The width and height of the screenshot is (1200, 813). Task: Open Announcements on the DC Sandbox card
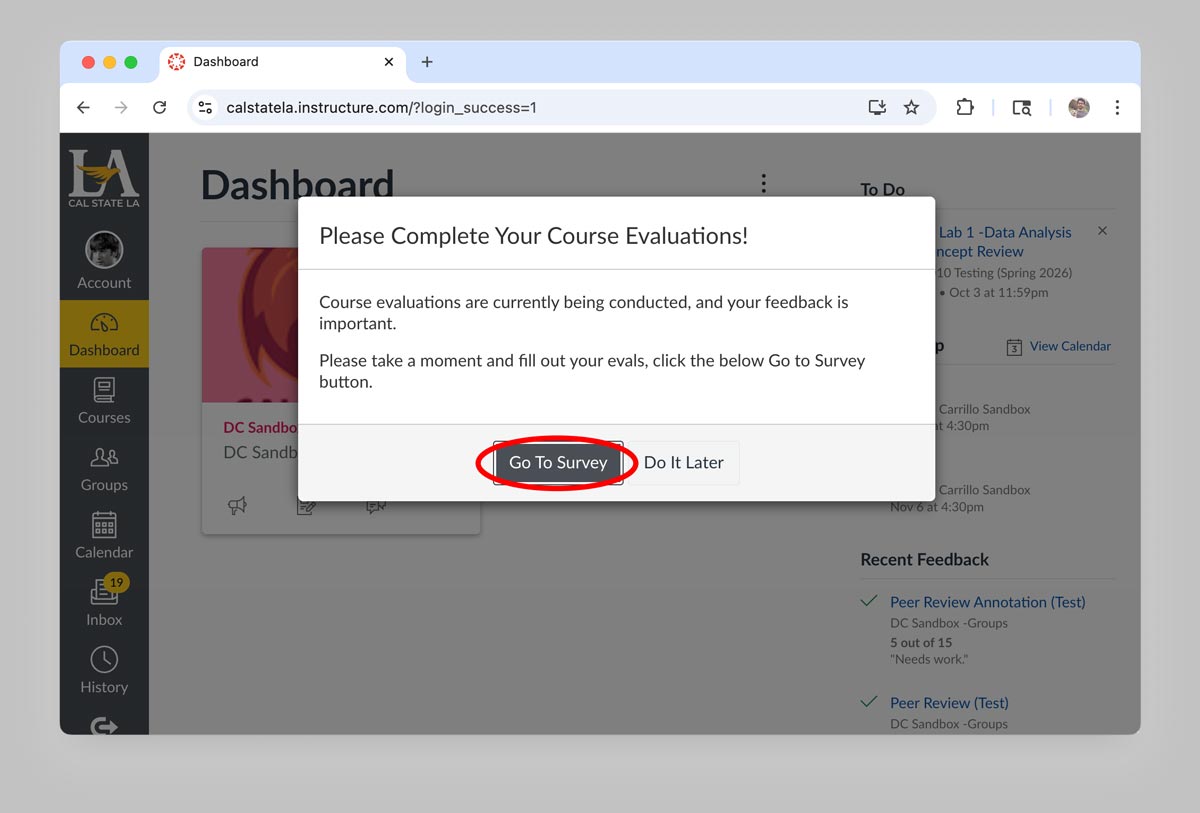click(x=238, y=506)
